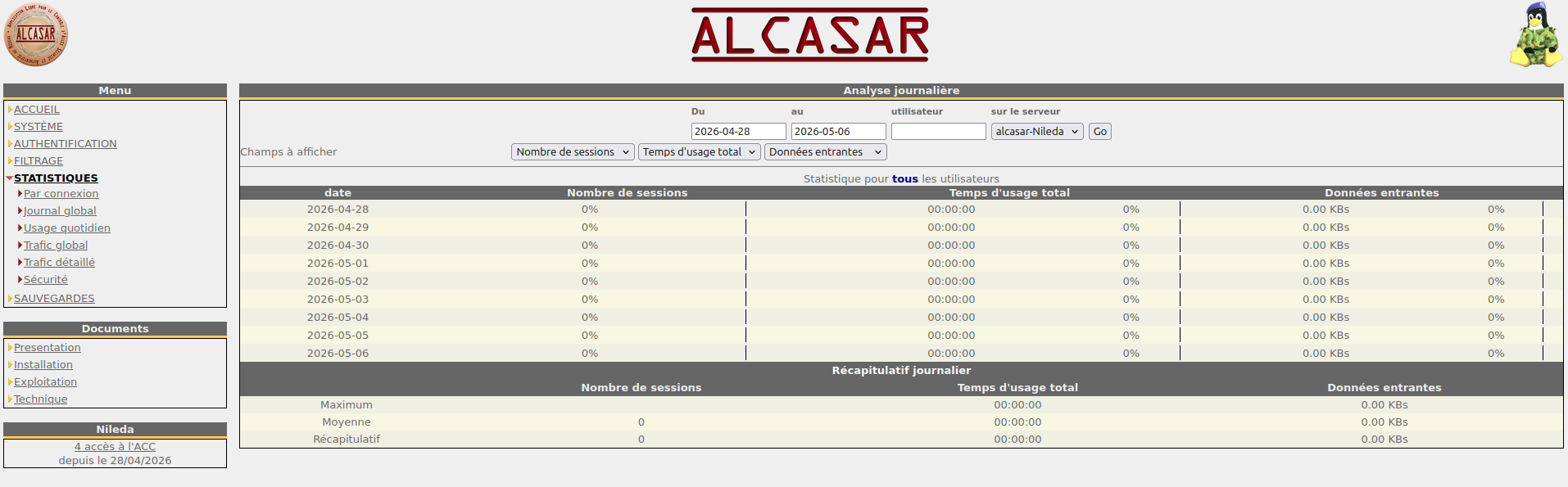The width and height of the screenshot is (1568, 487).
Task: Open the Données entrantes dropdown
Action: click(x=826, y=152)
